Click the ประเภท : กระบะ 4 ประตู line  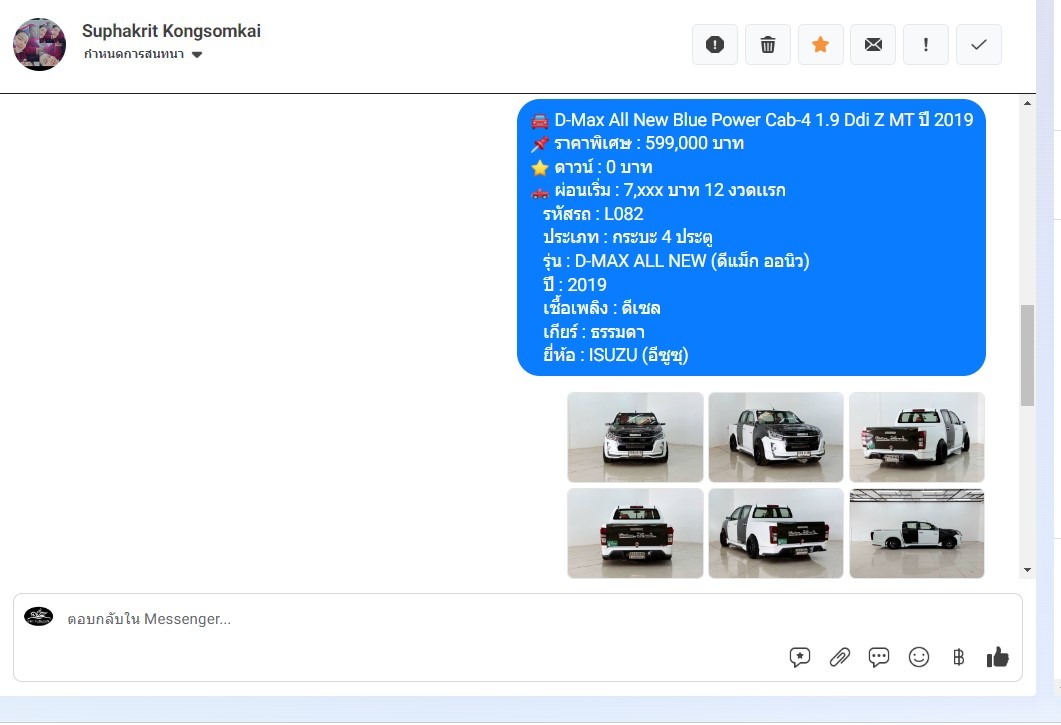[x=627, y=238]
